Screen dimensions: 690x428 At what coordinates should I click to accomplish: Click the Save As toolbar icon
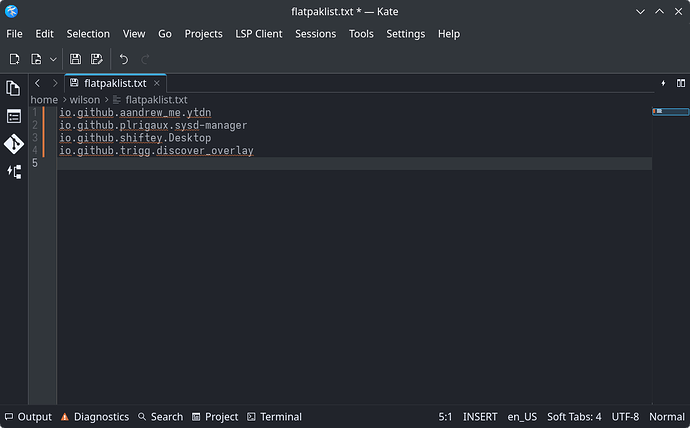pyautogui.click(x=96, y=59)
